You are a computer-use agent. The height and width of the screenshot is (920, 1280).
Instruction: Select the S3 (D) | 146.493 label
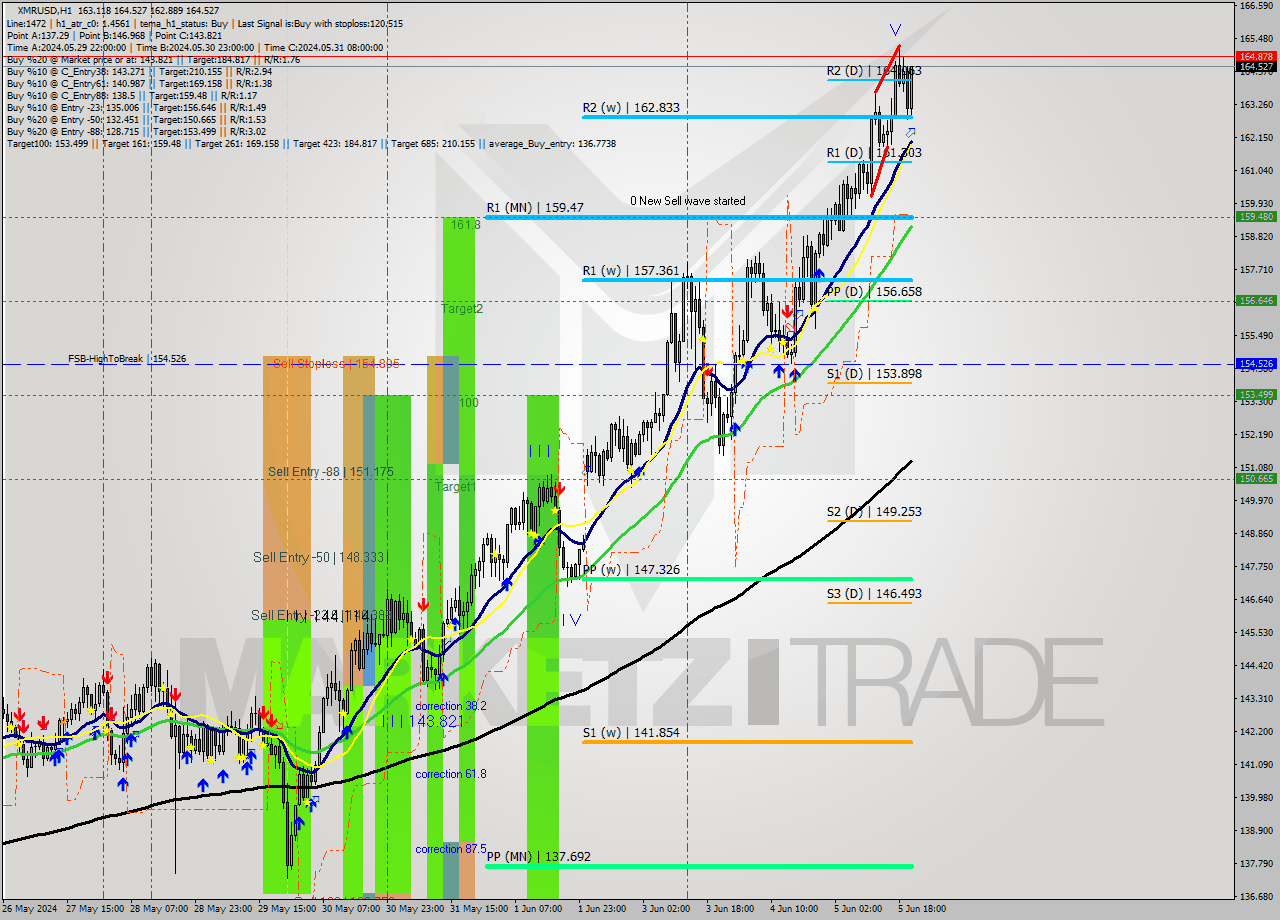tap(874, 594)
